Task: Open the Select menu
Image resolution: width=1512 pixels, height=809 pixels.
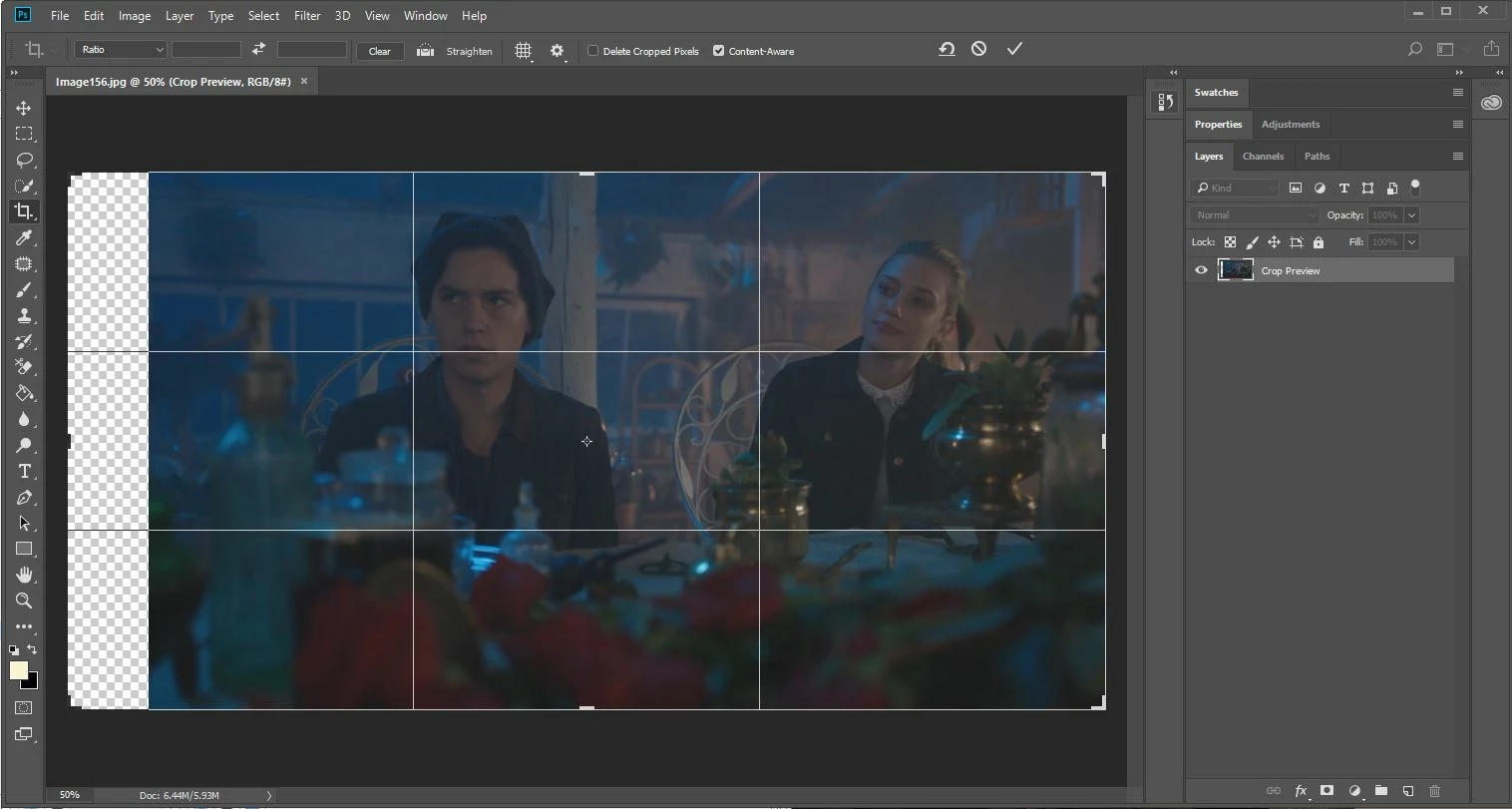Action: click(x=263, y=16)
